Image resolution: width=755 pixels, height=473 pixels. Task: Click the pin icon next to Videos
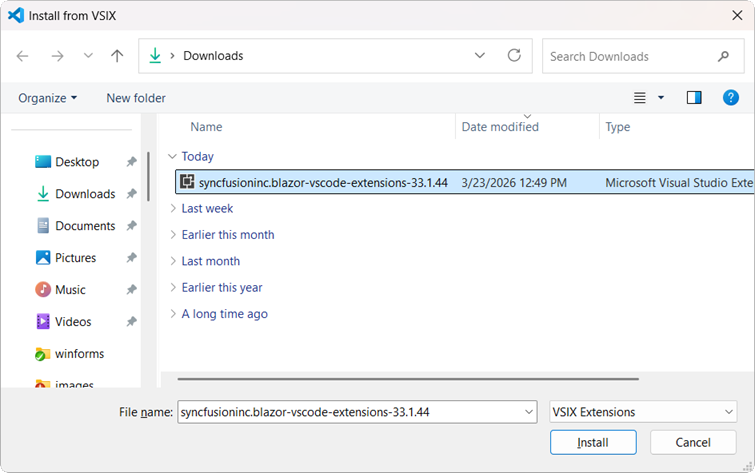[131, 321]
